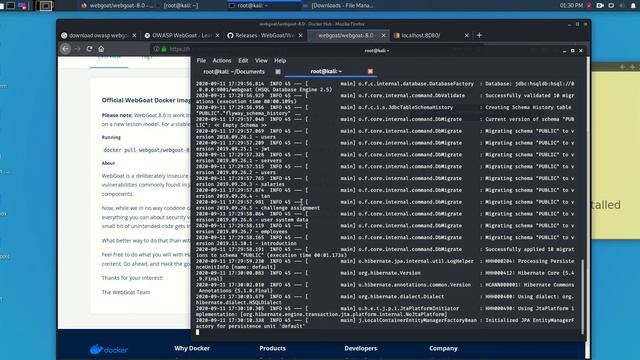Switch to 'root@kali: ~/Documents' terminal tab
Viewport: 640px width, 360px height.
[234, 71]
